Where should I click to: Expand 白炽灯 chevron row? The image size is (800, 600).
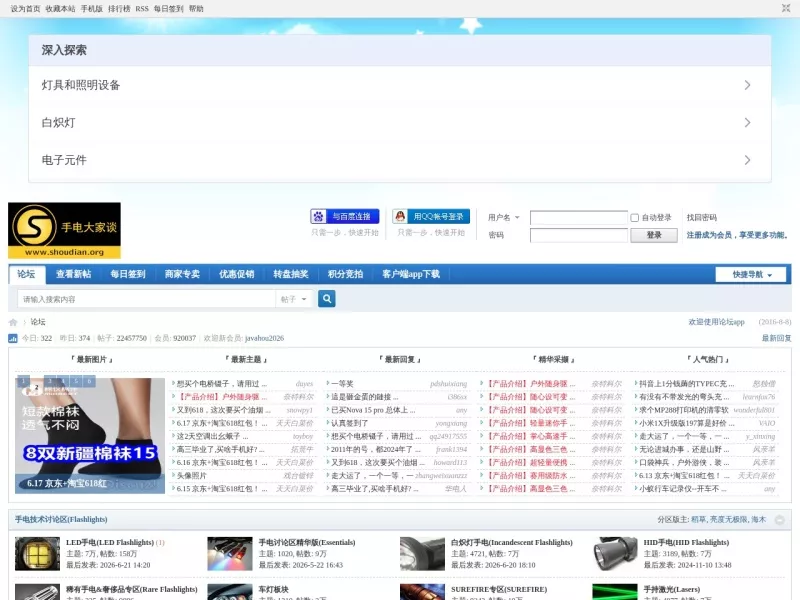399,122
